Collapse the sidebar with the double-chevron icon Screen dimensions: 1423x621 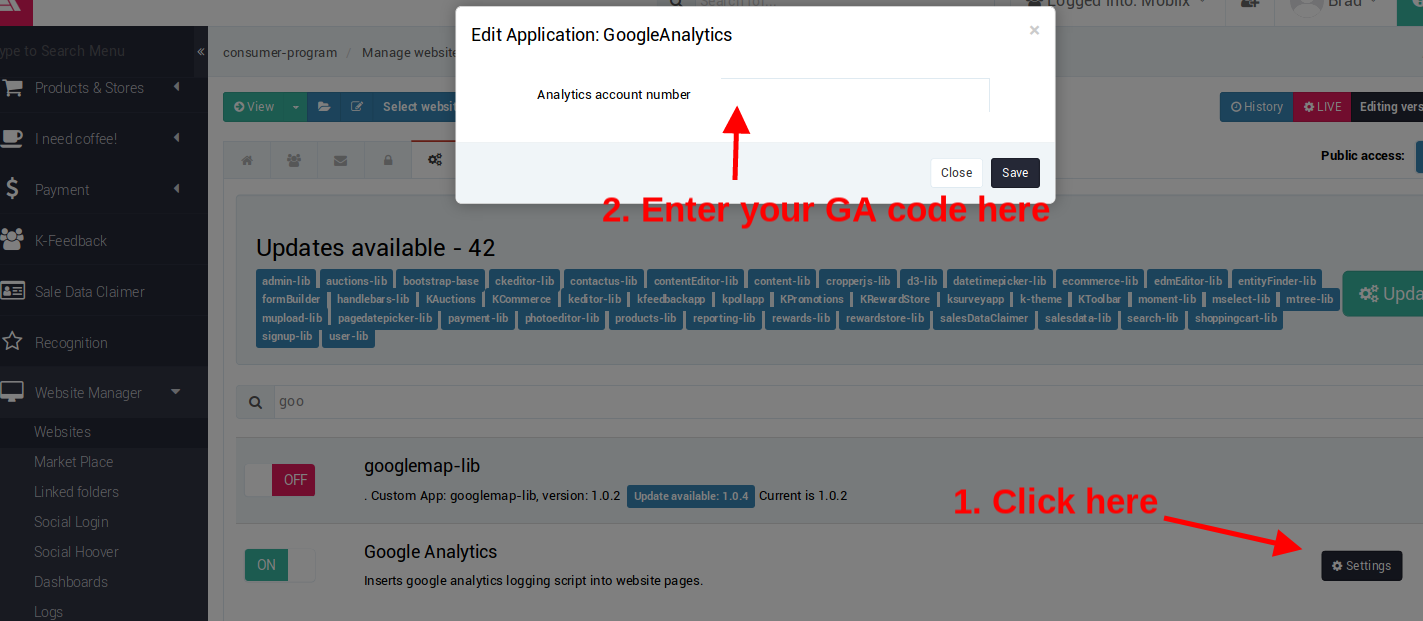click(201, 51)
